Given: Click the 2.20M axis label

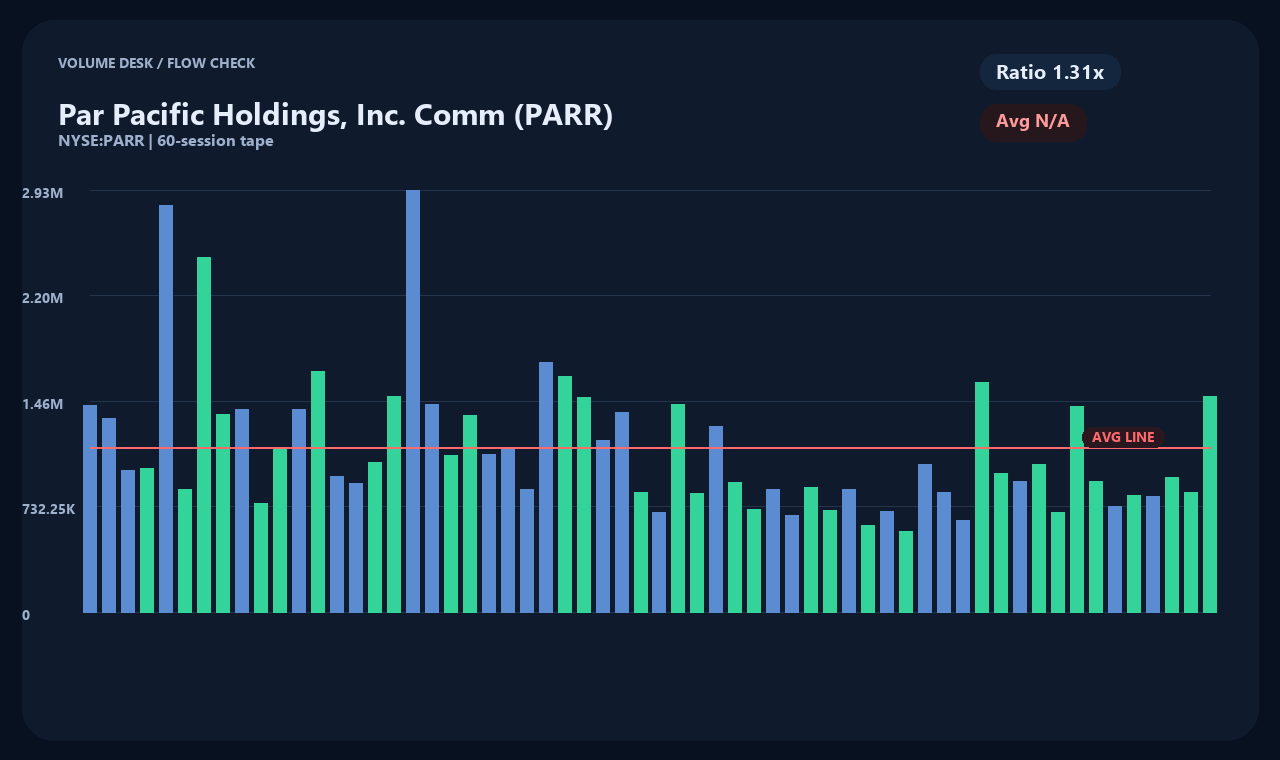Looking at the screenshot, I should coord(42,298).
